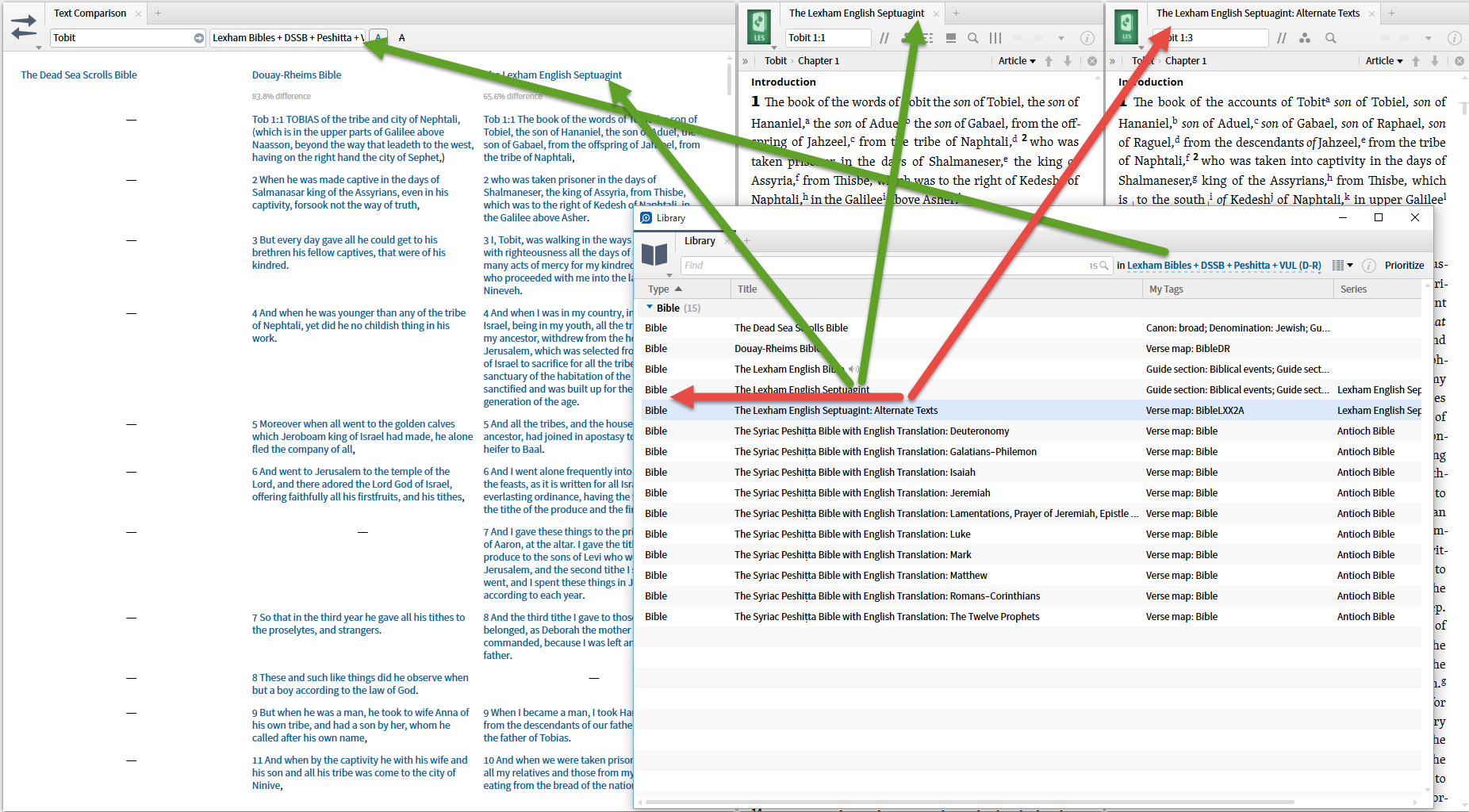
Task: Open the Library view layout dropdown
Action: (x=1342, y=266)
